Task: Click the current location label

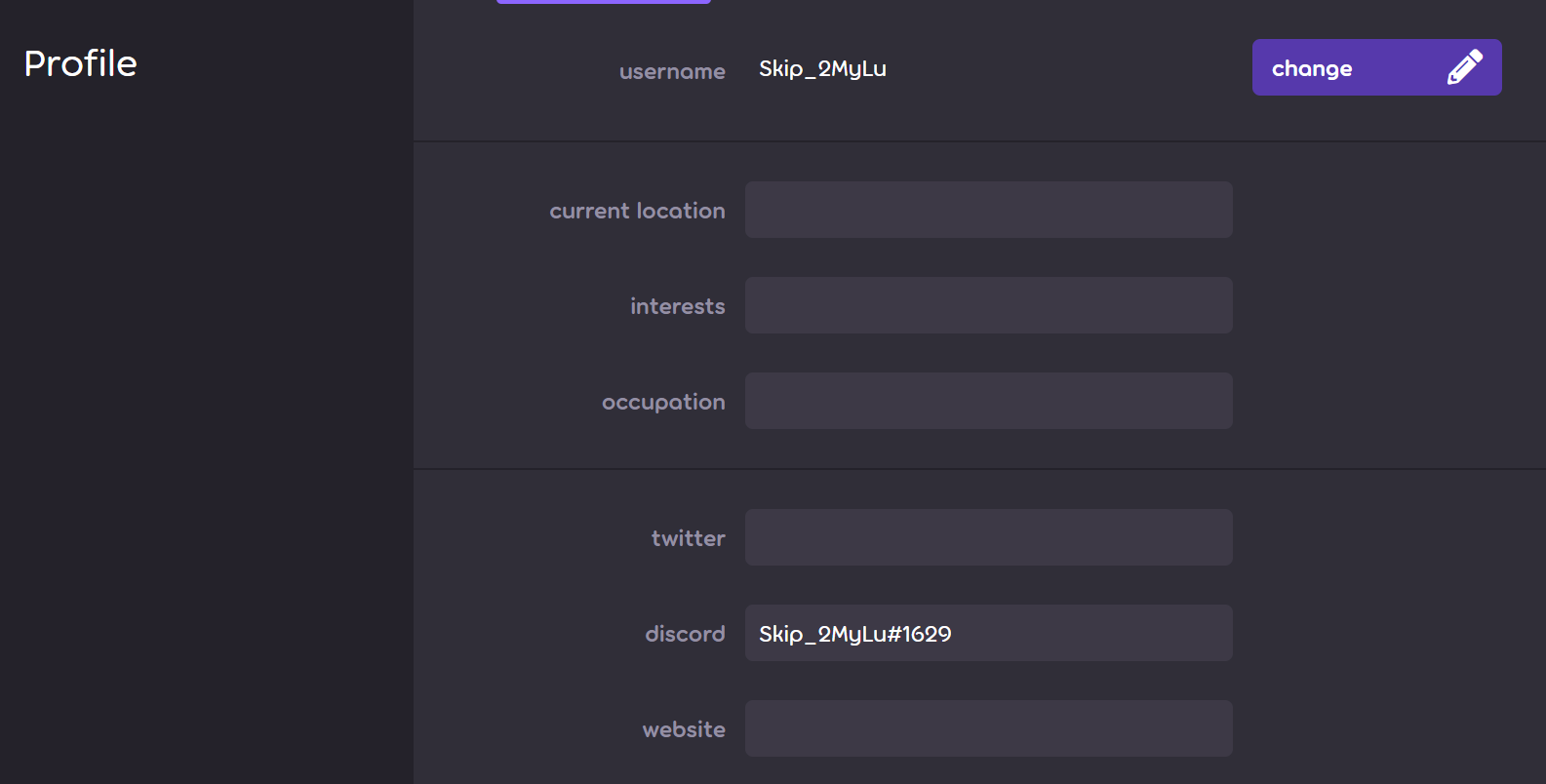Action: click(x=637, y=211)
